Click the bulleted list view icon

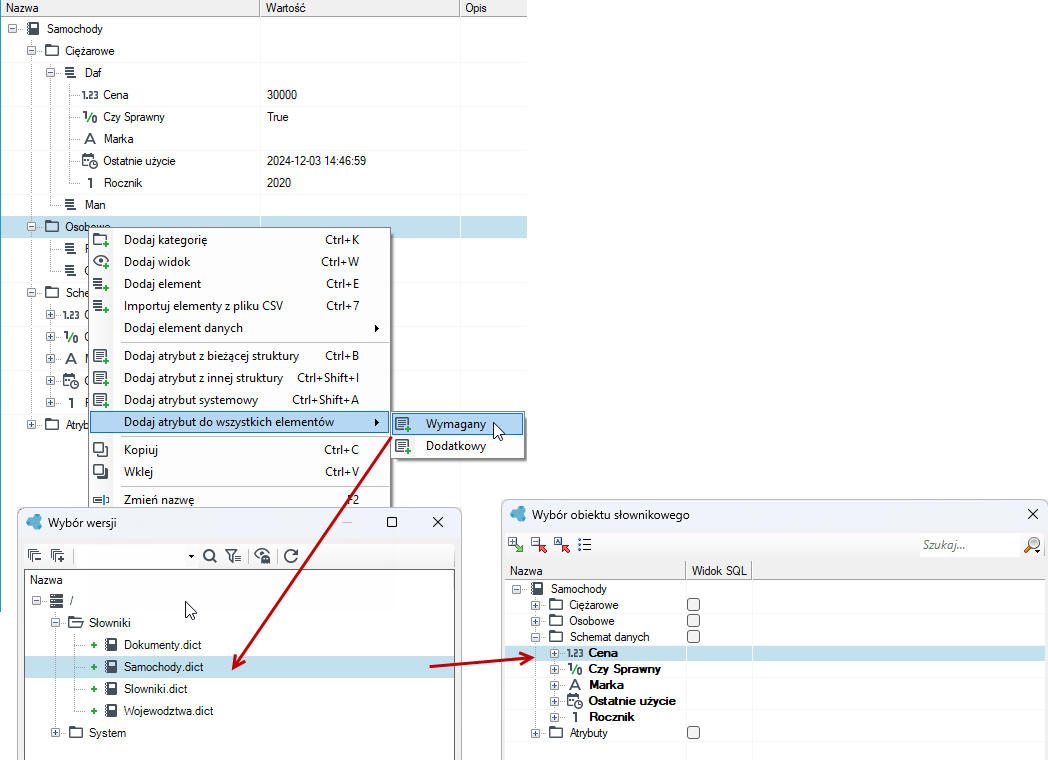(585, 545)
